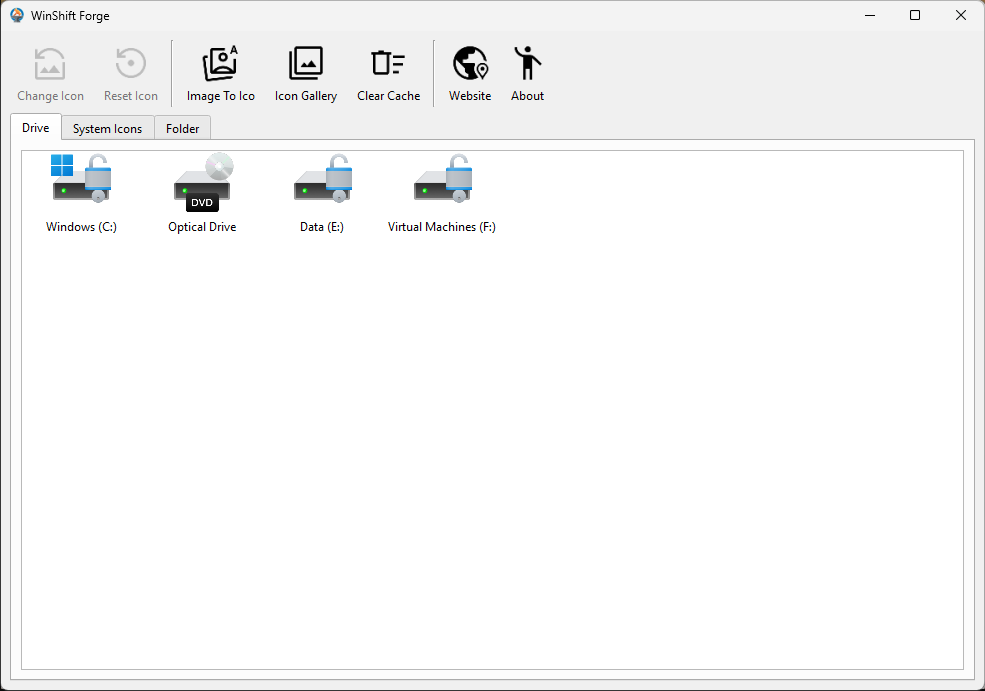
Task: Select the Data (E:) drive icon
Action: click(x=322, y=178)
